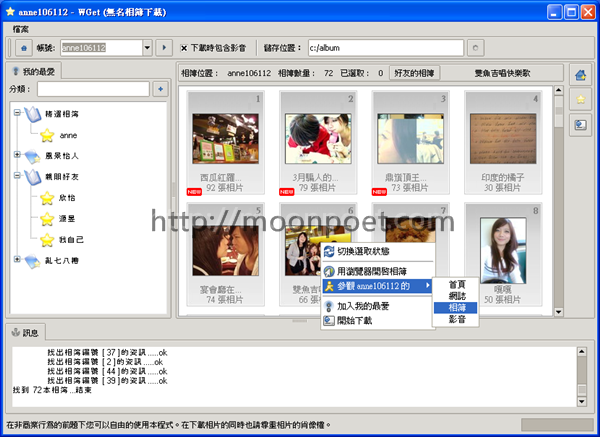This screenshot has height=437, width=600.
Task: Click the 雙魚吉唱快樂歌 header button
Action: point(502,73)
